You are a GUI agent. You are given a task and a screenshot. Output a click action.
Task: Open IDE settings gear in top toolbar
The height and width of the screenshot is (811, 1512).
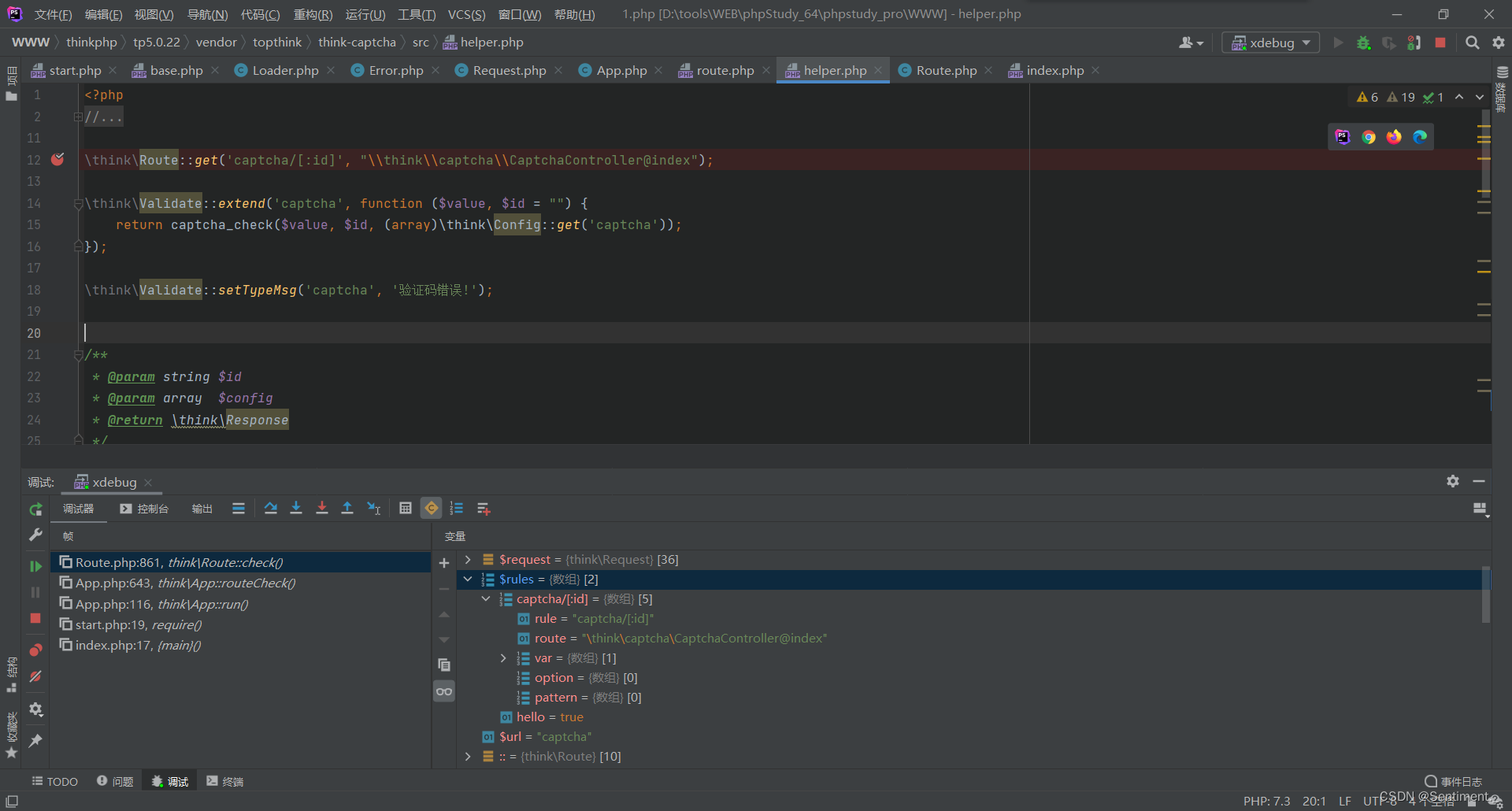1498,43
